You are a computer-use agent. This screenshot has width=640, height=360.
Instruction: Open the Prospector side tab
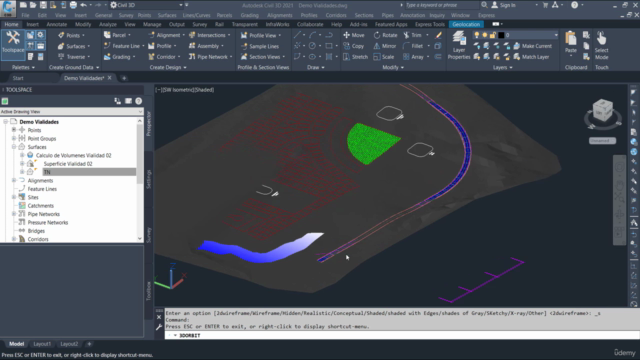coord(149,124)
